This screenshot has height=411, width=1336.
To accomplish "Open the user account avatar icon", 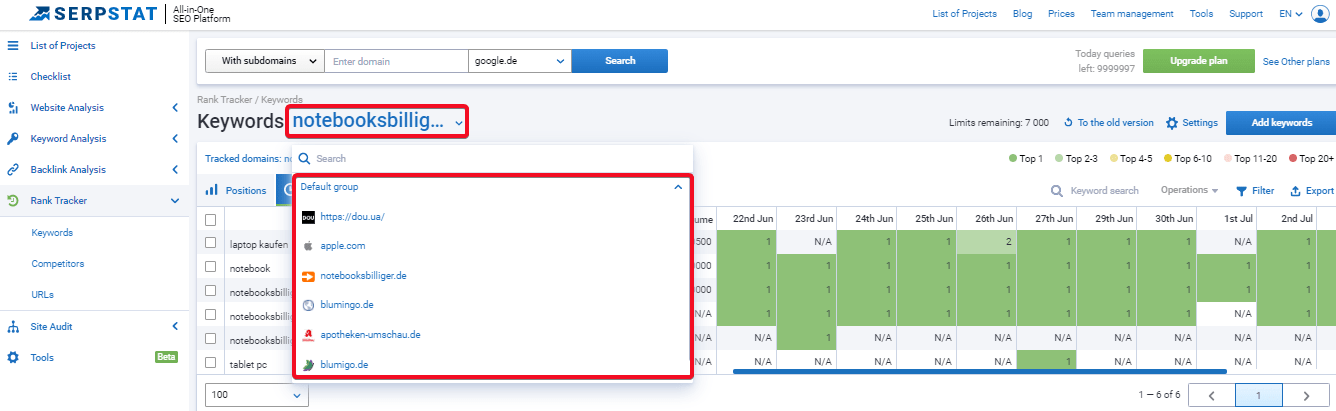I will point(1319,14).
